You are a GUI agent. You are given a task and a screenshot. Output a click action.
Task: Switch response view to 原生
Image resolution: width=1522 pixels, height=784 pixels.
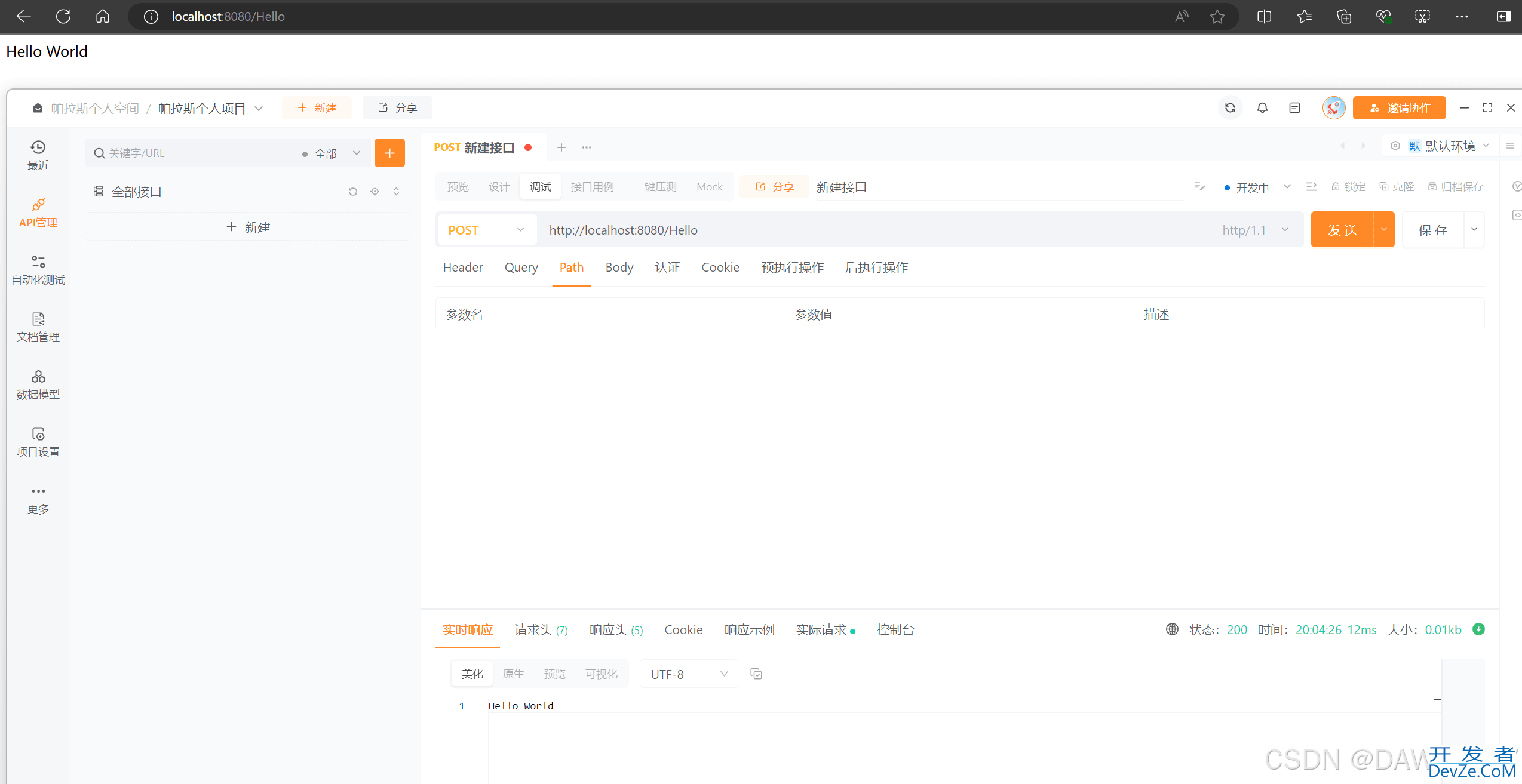(513, 674)
